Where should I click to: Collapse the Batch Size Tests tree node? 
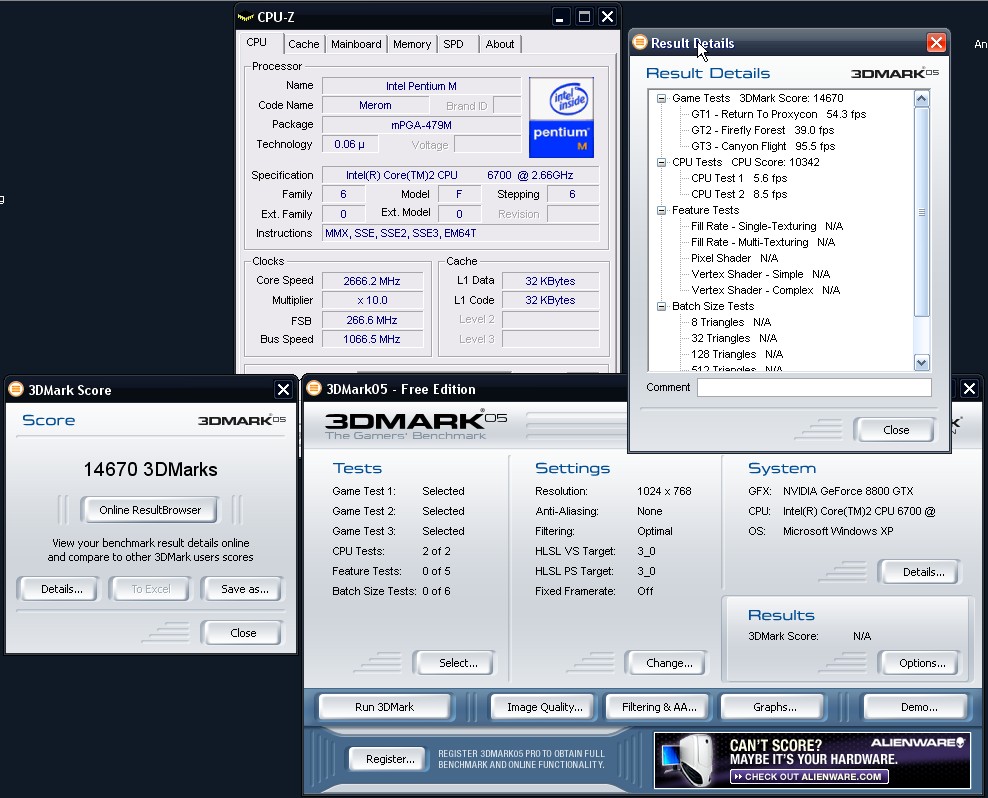click(x=661, y=306)
